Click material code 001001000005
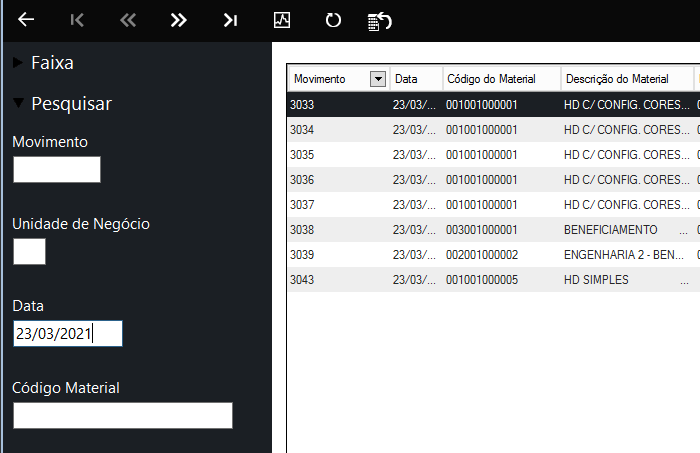The image size is (700, 453). coord(482,280)
